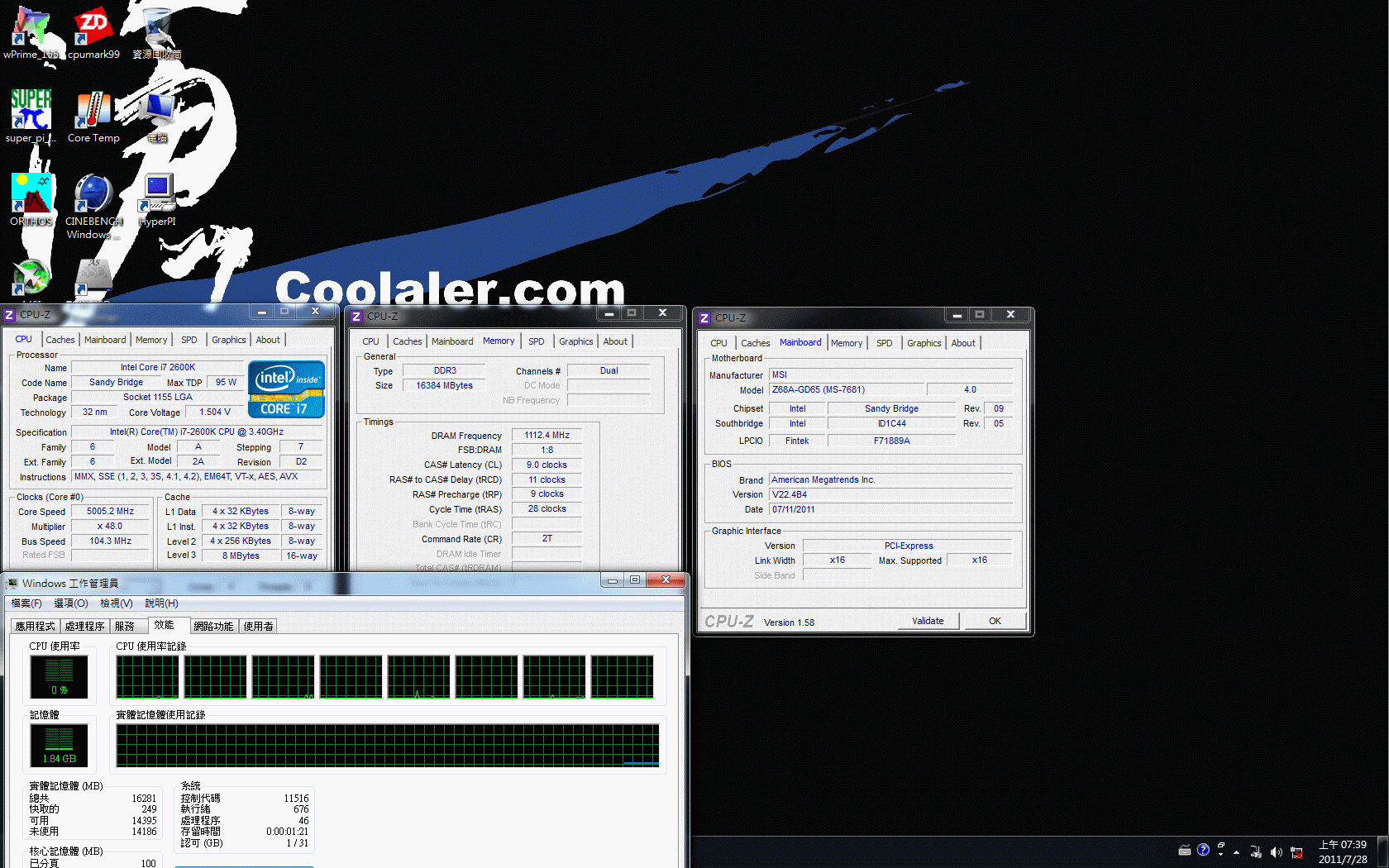Image resolution: width=1389 pixels, height=868 pixels.
Task: Open SPD tab in right CPU-Z
Action: pos(885,343)
